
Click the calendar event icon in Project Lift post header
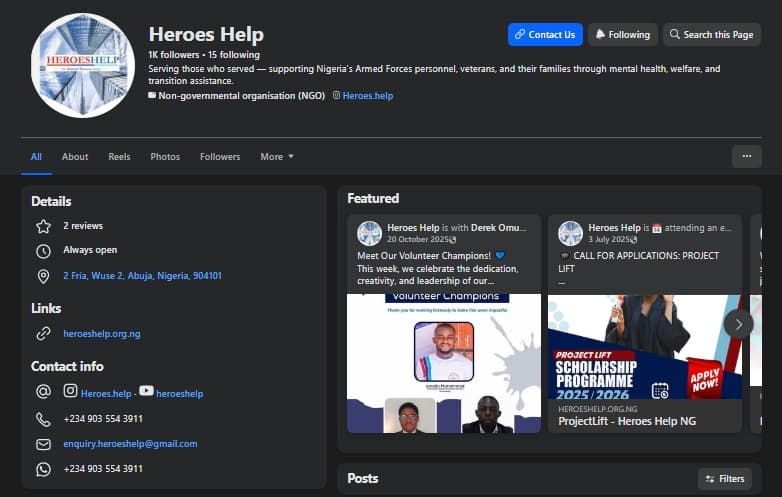pos(657,228)
